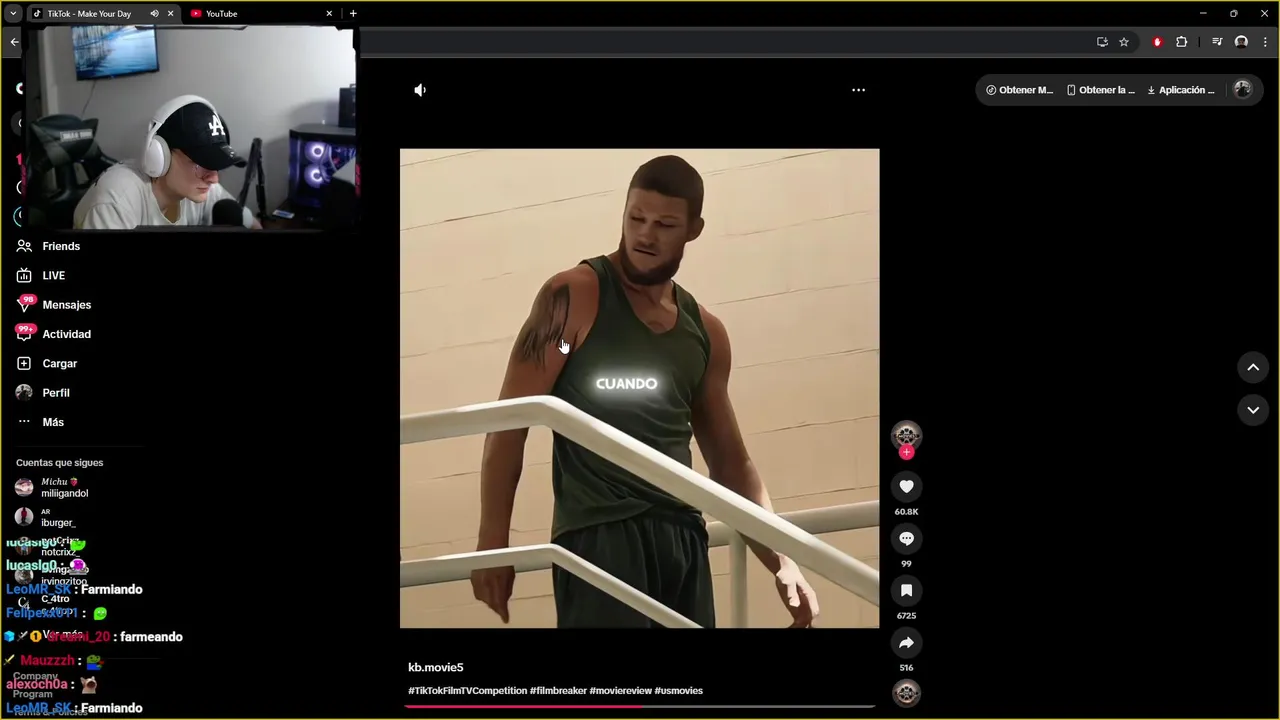Open TikTok profile avatar in top pill

tap(1243, 89)
